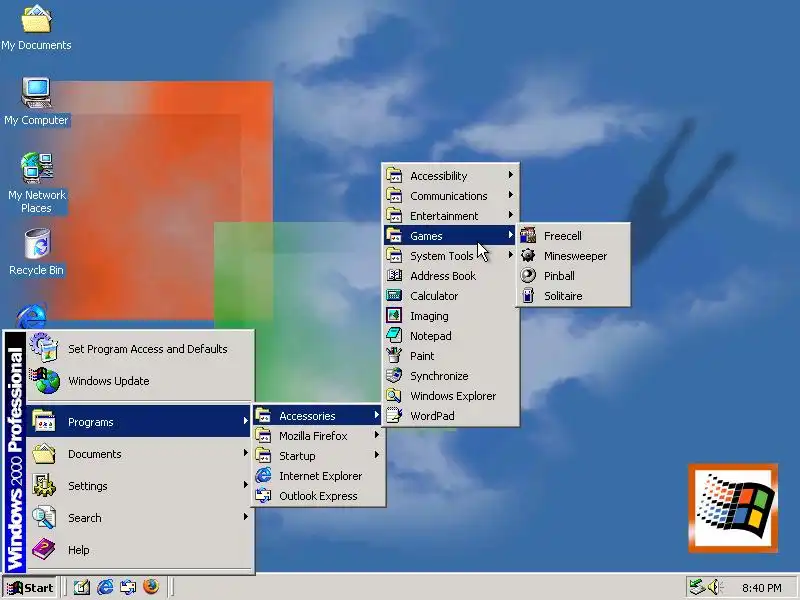Click the Windows logo thumbnail on the desktop

coord(733,508)
